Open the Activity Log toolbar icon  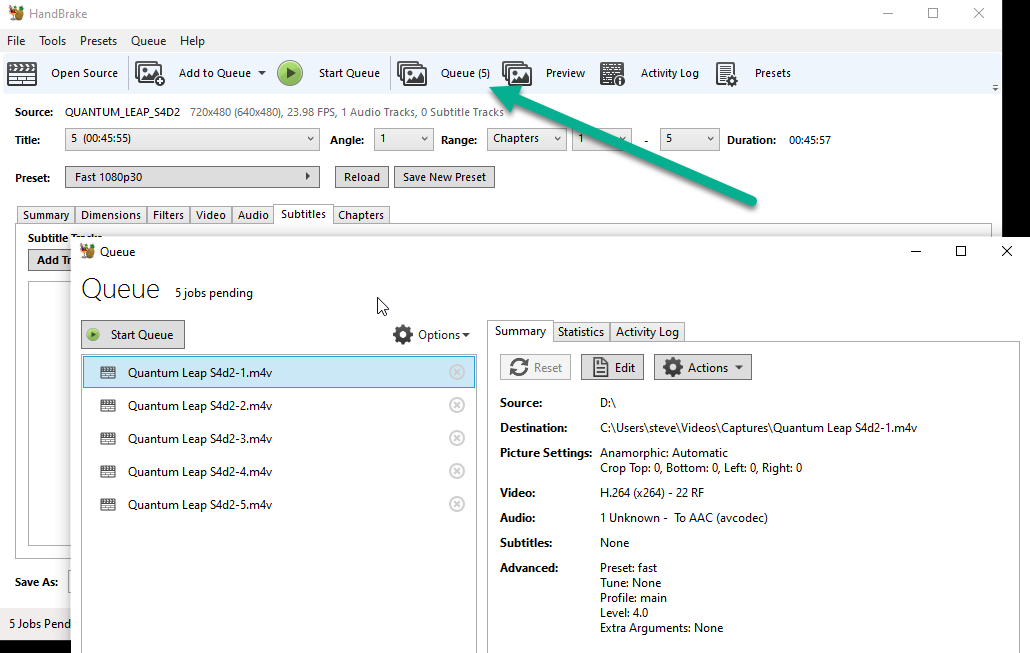612,74
